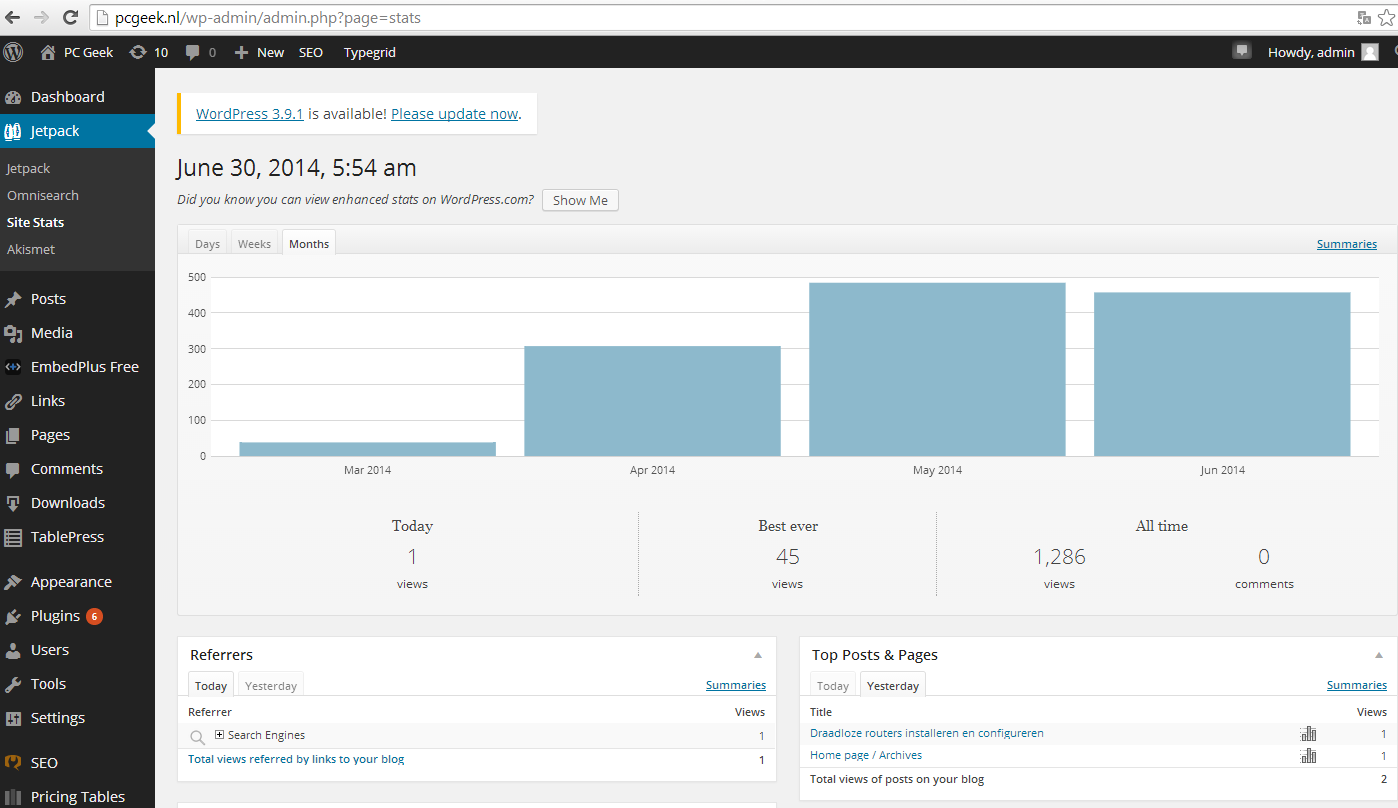Click the Dashboard gauge icon
This screenshot has height=808, width=1398.
[x=13, y=97]
